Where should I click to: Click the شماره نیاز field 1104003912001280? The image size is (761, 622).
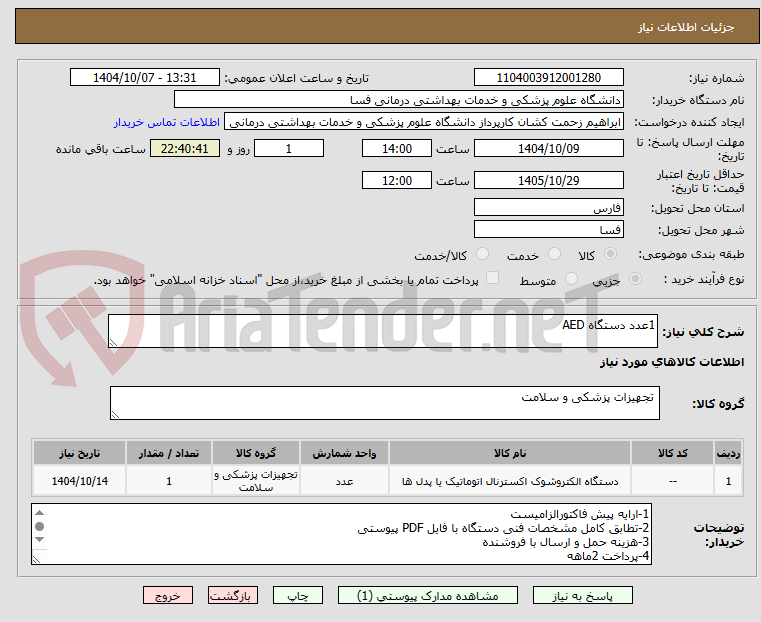tap(548, 78)
